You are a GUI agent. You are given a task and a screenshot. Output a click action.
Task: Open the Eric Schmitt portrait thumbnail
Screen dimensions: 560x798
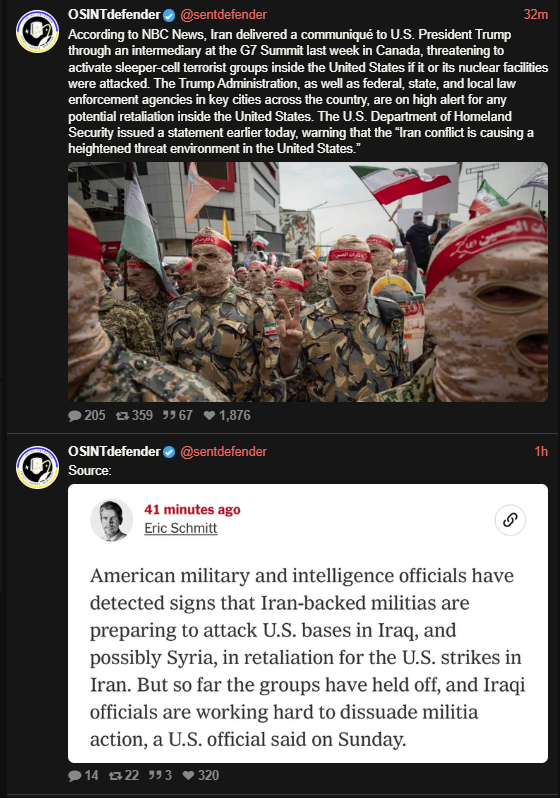pyautogui.click(x=111, y=520)
